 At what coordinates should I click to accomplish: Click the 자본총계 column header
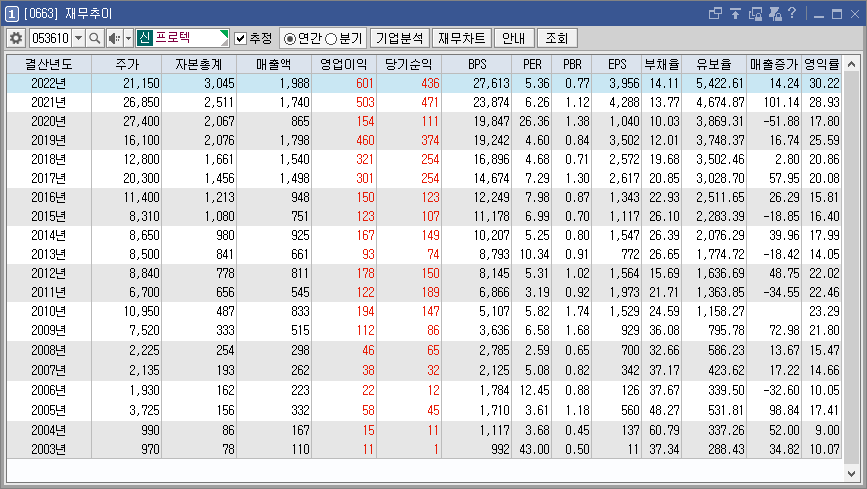(x=199, y=64)
